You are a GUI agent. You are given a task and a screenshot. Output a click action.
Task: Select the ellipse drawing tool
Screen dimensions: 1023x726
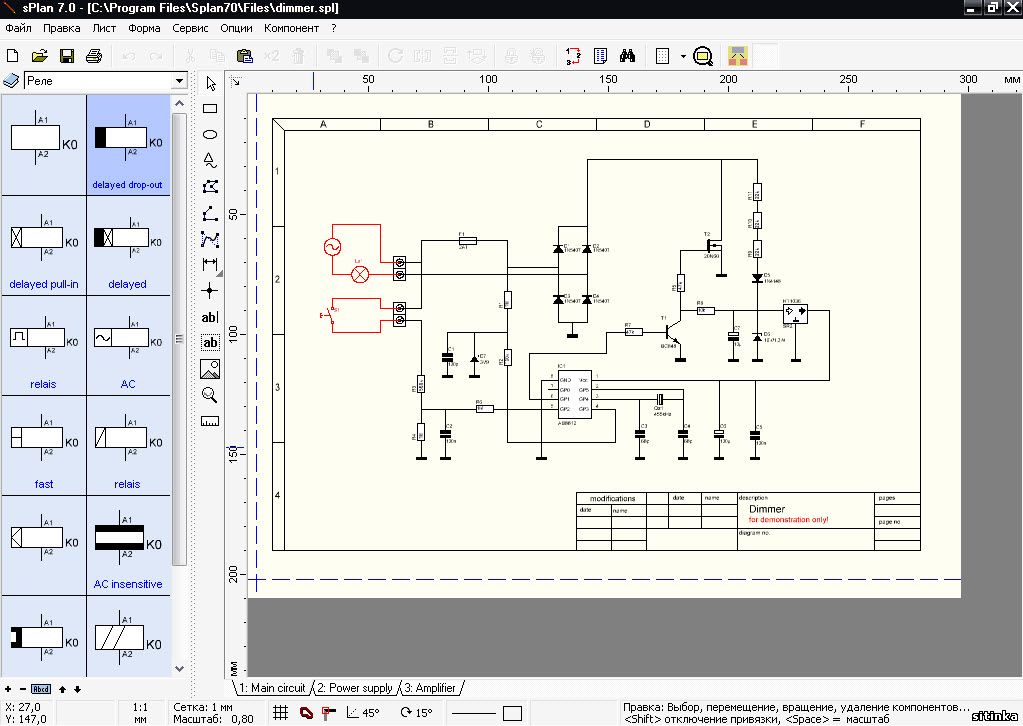[x=210, y=134]
